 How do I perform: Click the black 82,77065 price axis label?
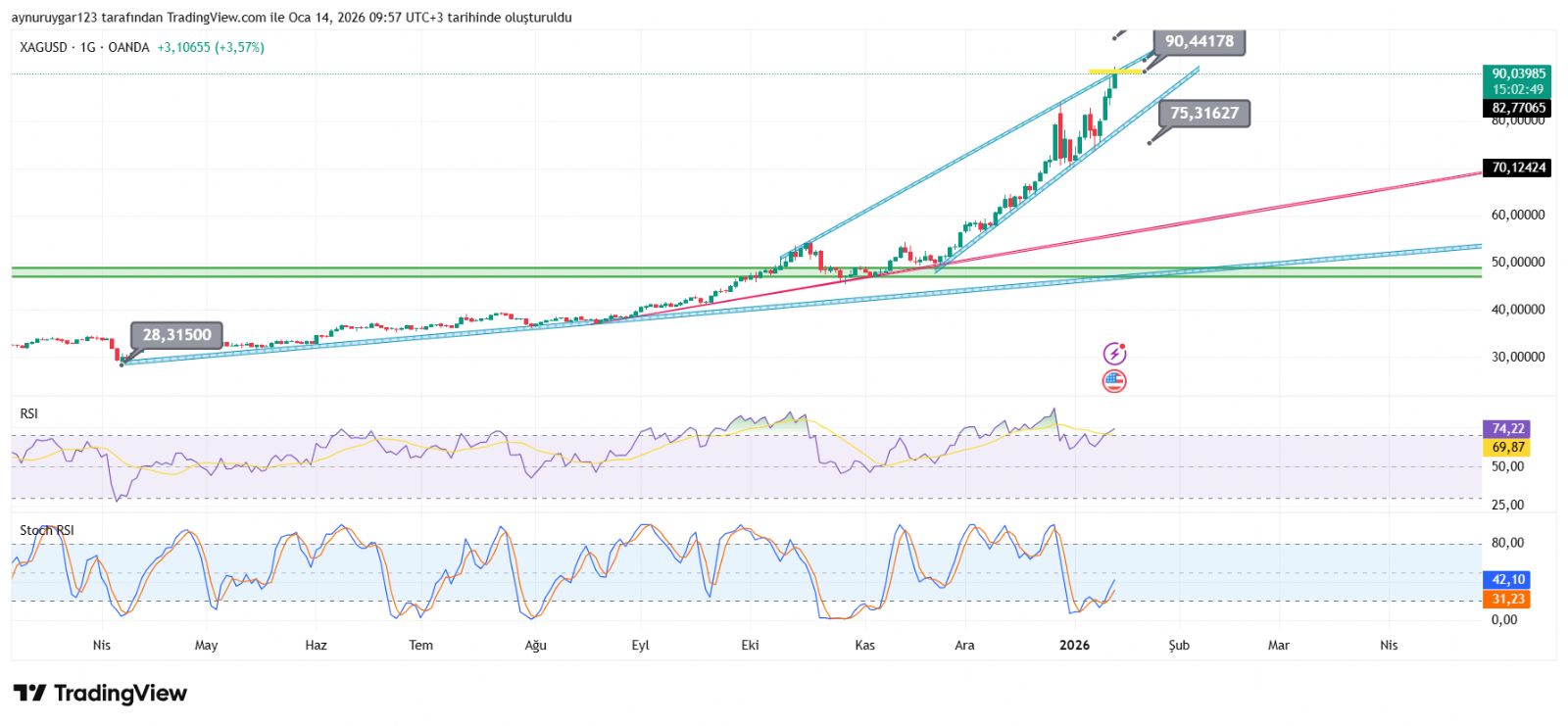(x=1518, y=108)
